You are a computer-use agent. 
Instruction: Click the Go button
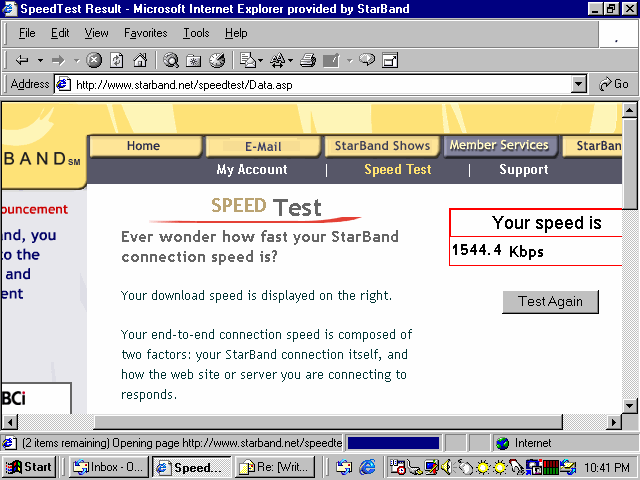point(613,84)
